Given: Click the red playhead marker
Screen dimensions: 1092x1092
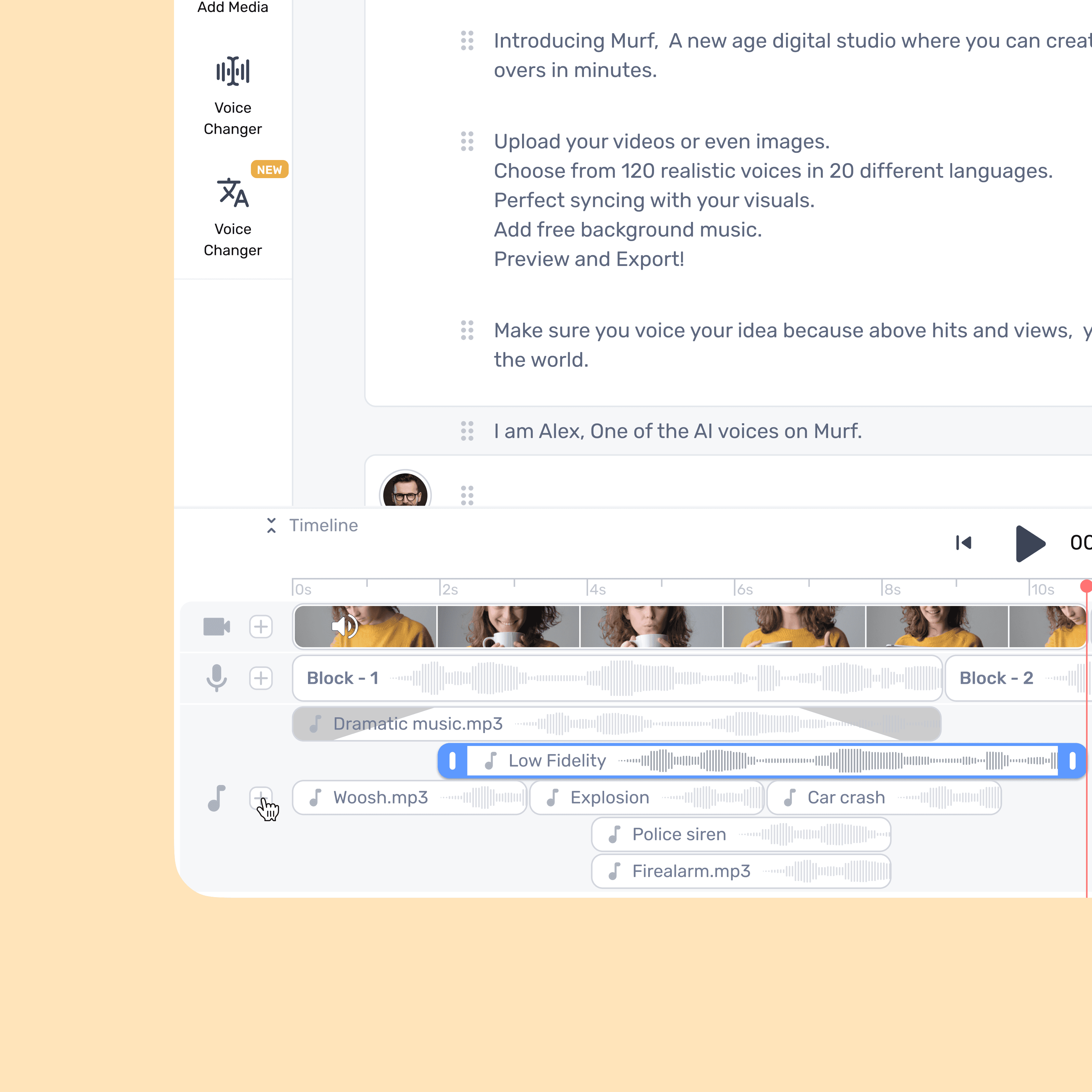Looking at the screenshot, I should (1086, 586).
